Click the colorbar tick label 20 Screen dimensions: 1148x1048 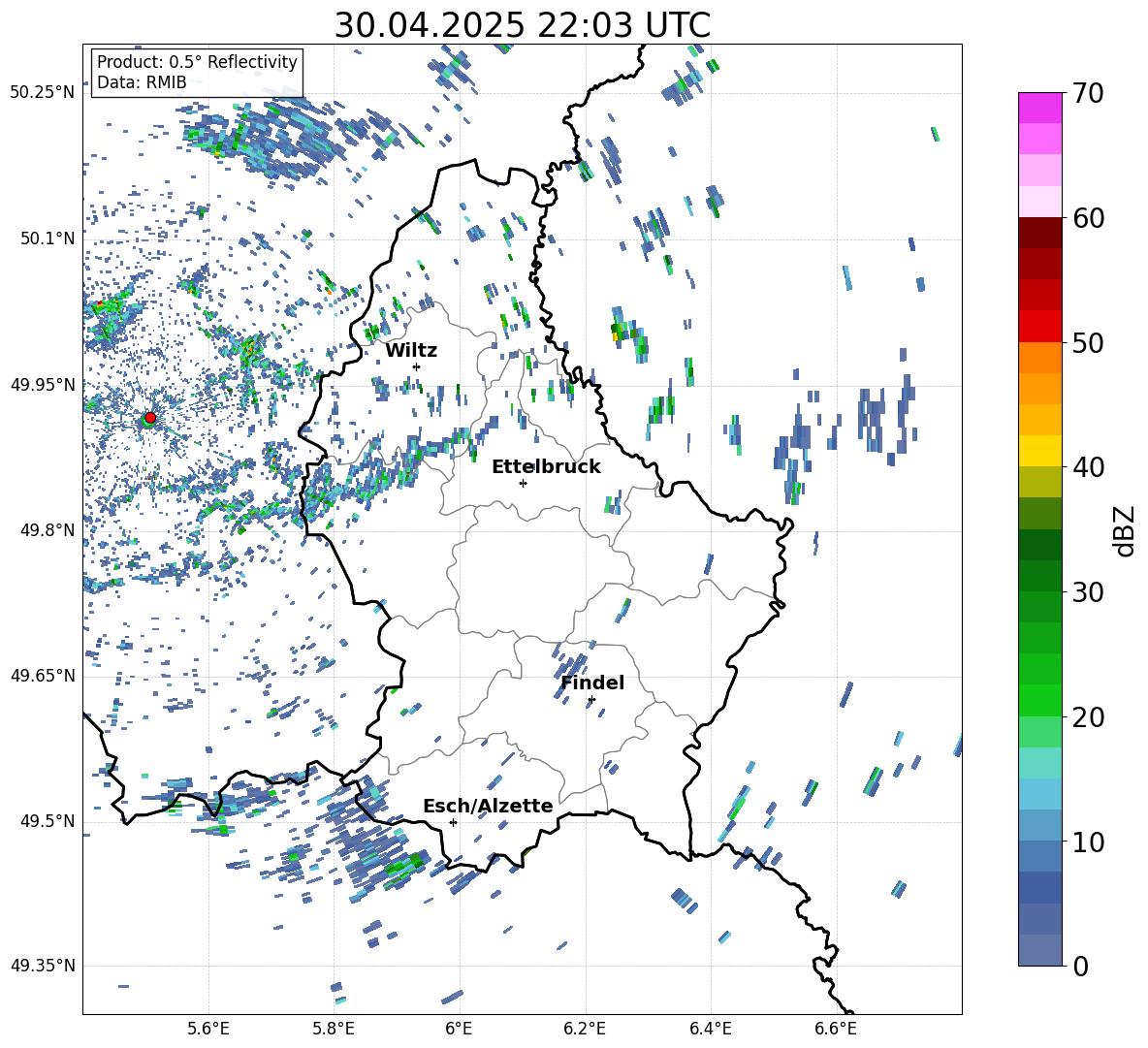click(x=1088, y=717)
